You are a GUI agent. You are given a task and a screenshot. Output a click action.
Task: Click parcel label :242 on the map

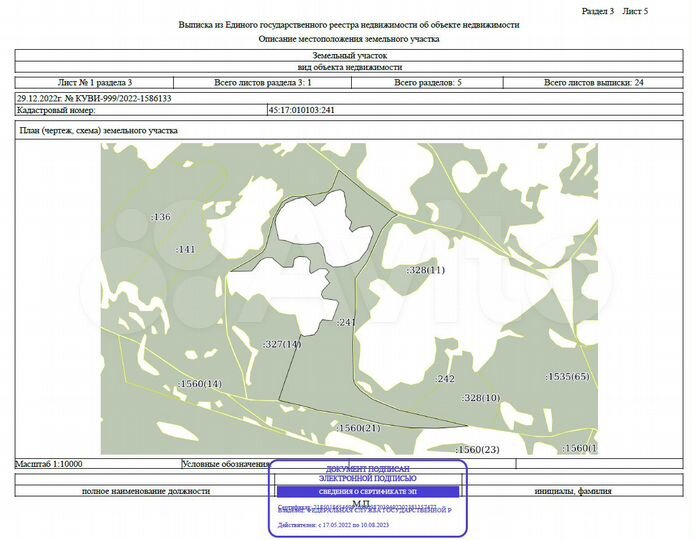[x=445, y=379]
